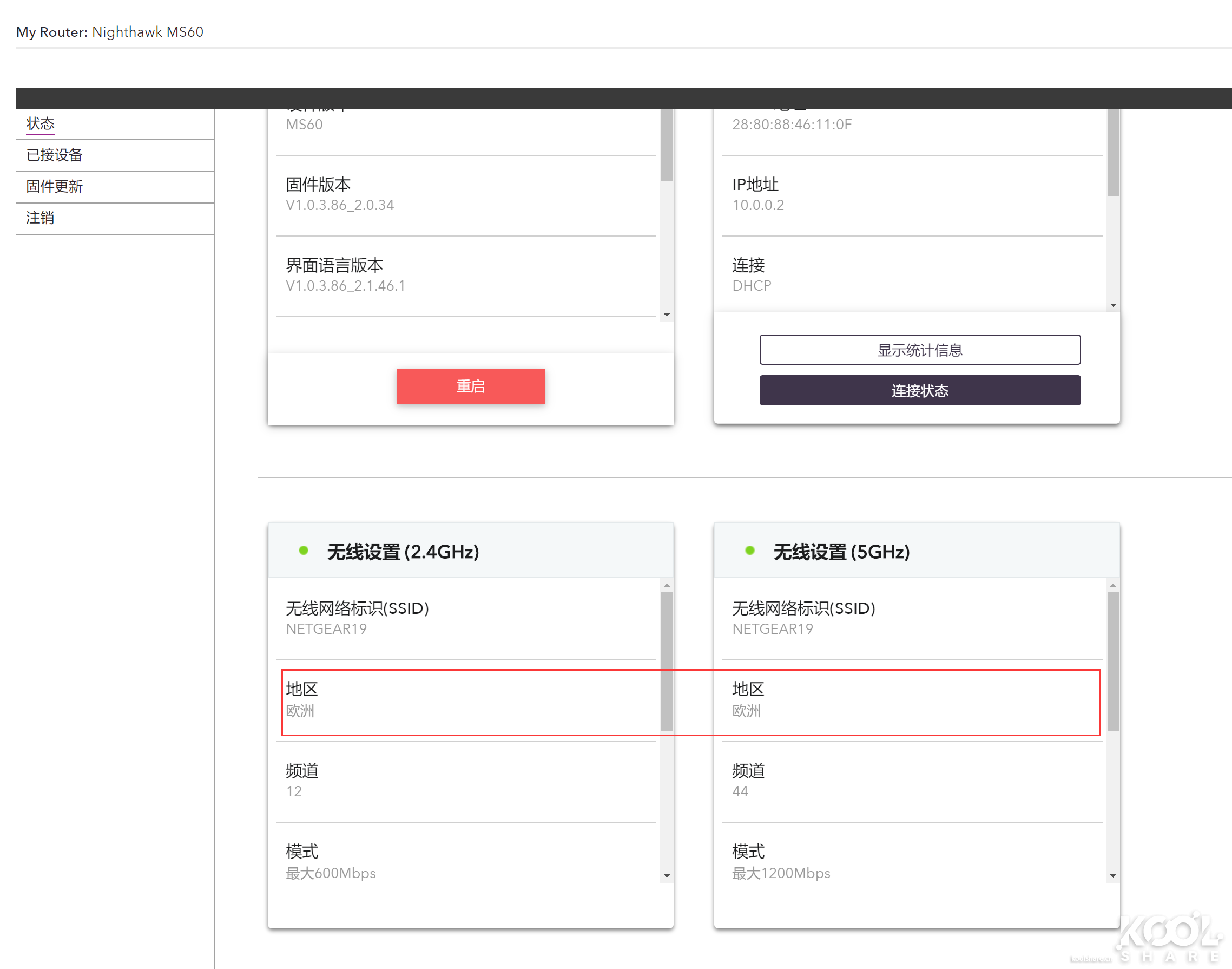Click scrollbar thumb of 2.4GHz wireless panel
This screenshot has width=1232, height=969.
(667, 662)
